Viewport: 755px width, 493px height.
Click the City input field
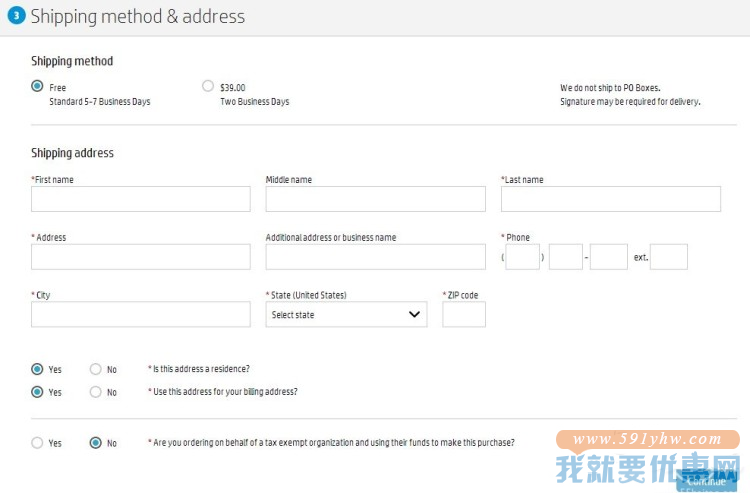click(x=141, y=314)
